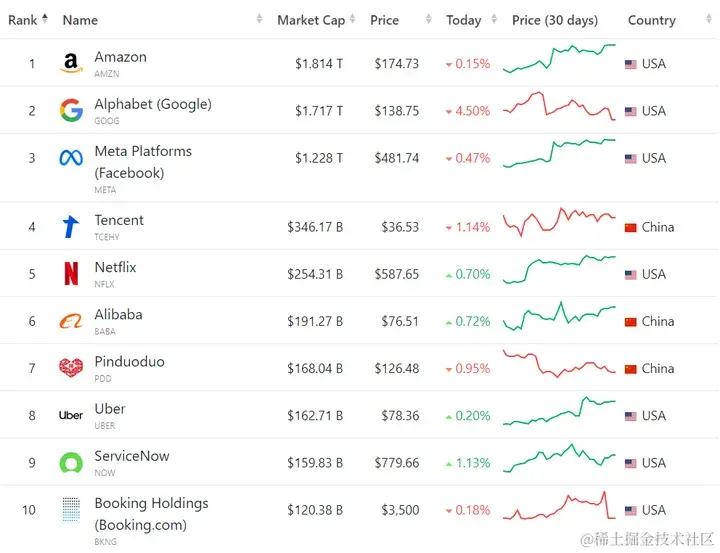Click the Netflix logo icon

tap(70, 274)
